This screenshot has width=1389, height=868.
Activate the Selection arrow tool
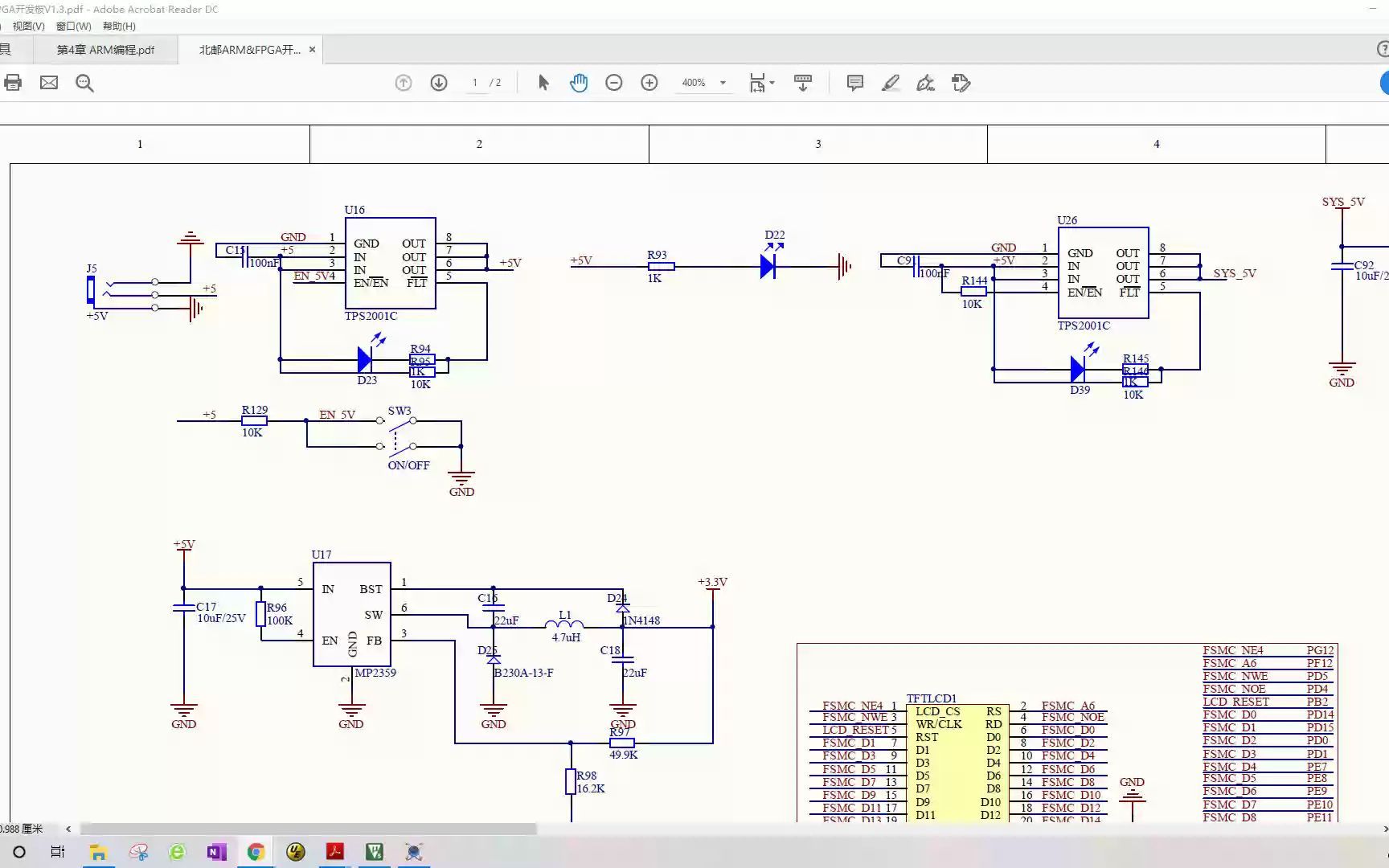[543, 83]
